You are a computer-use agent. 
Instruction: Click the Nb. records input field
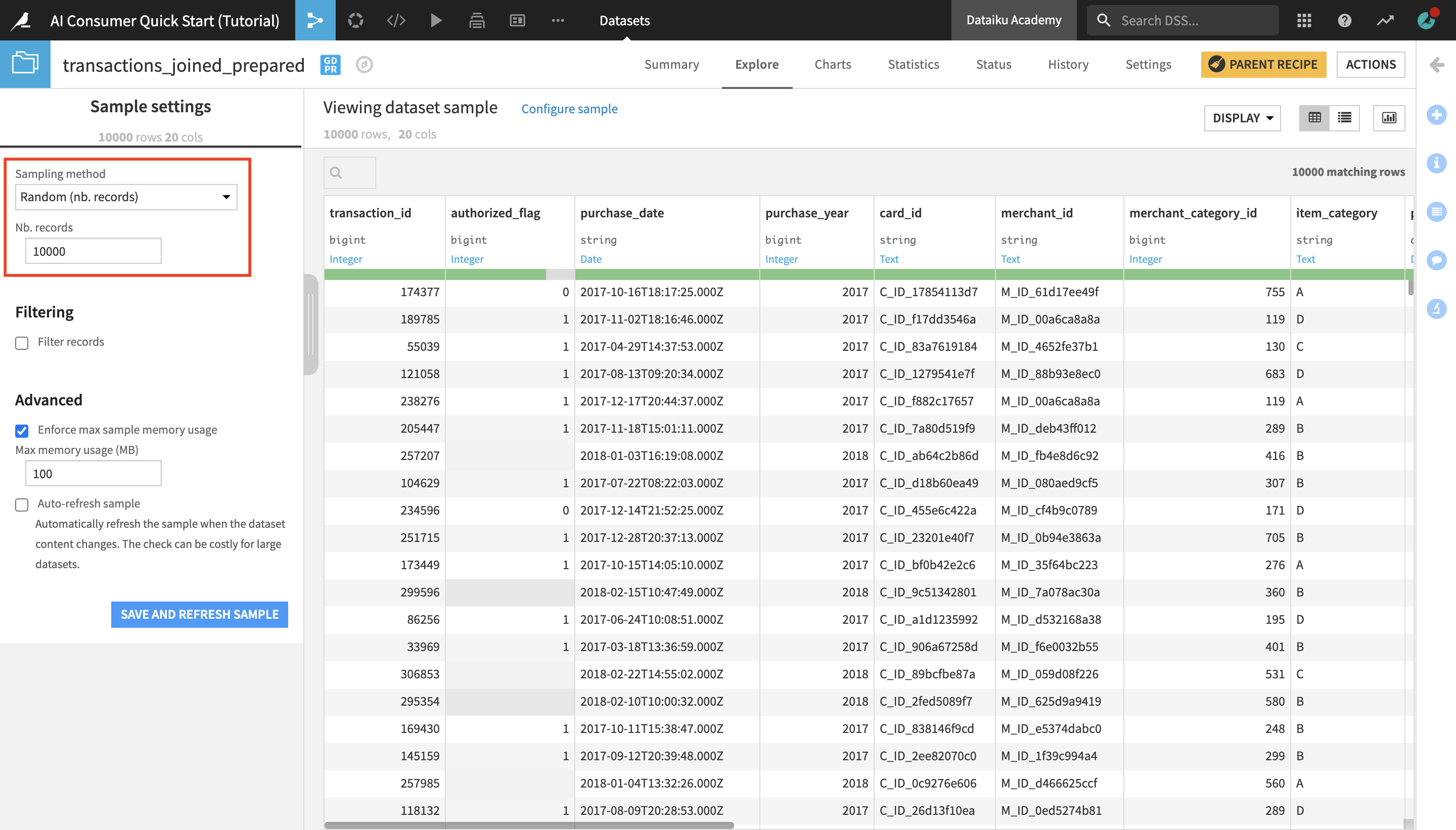[x=94, y=251]
